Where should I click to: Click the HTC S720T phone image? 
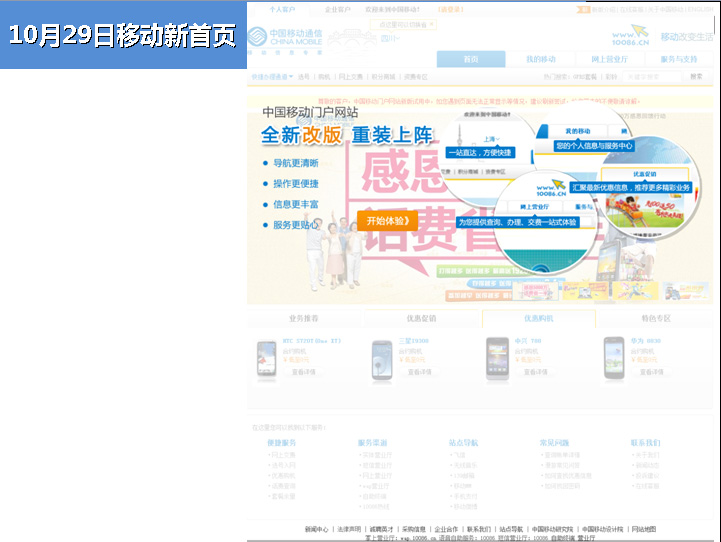click(x=267, y=359)
